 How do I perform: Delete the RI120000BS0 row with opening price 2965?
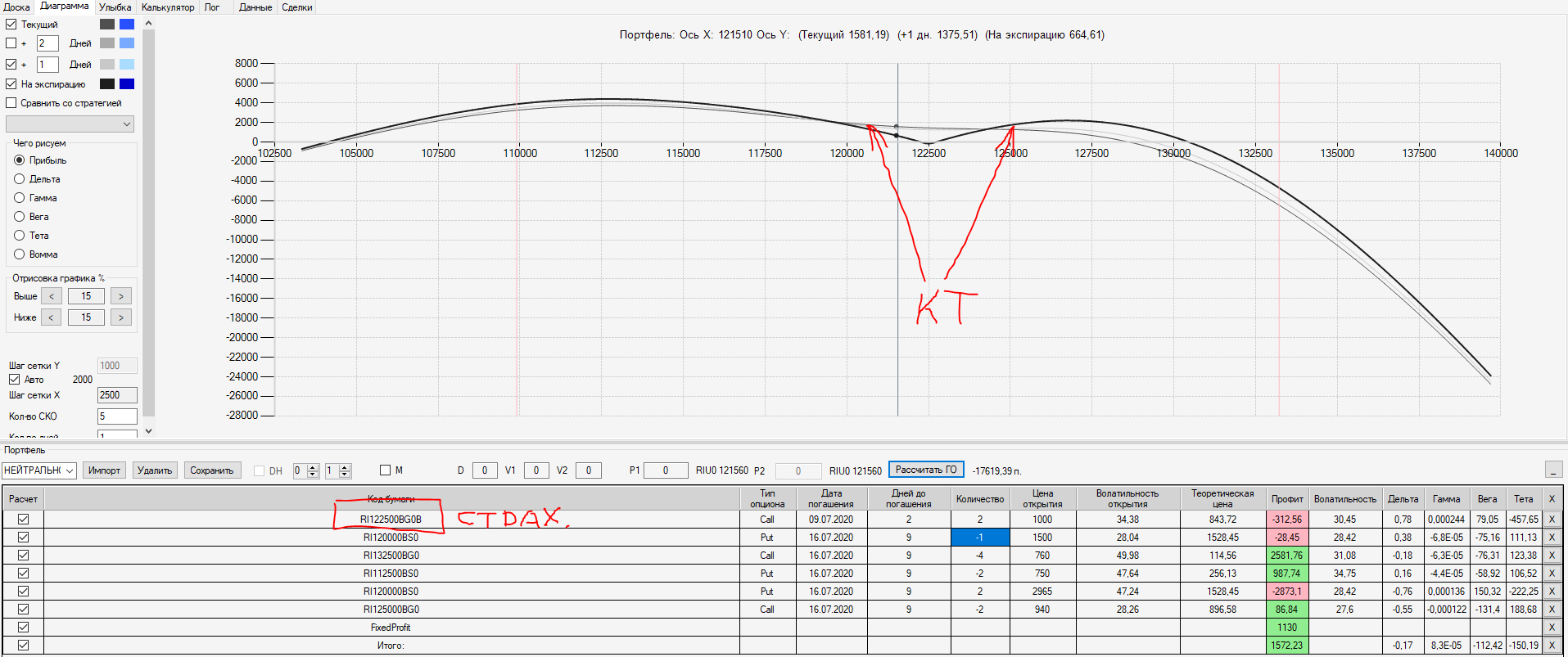tap(1552, 592)
